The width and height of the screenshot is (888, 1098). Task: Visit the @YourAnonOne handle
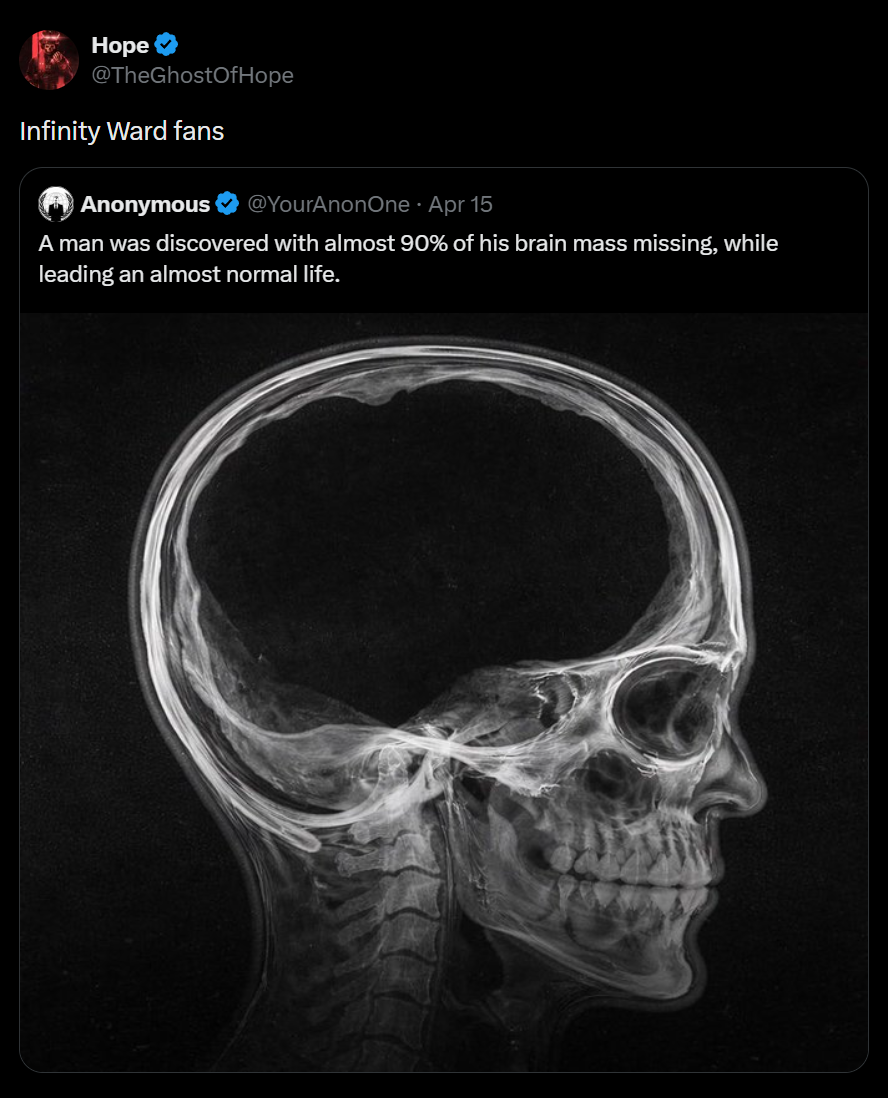pos(328,204)
